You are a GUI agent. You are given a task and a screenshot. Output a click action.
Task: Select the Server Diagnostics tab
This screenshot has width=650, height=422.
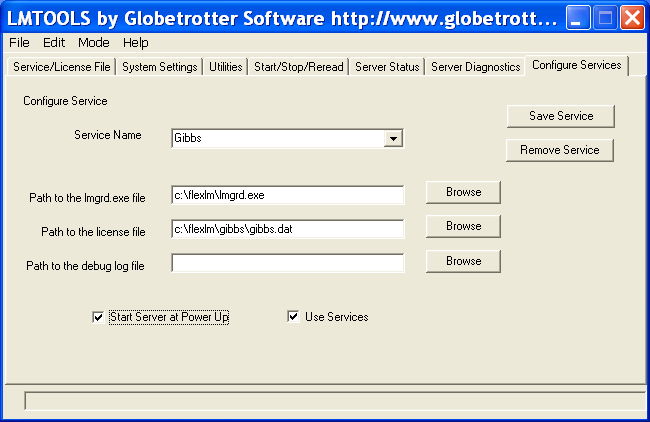[x=475, y=67]
